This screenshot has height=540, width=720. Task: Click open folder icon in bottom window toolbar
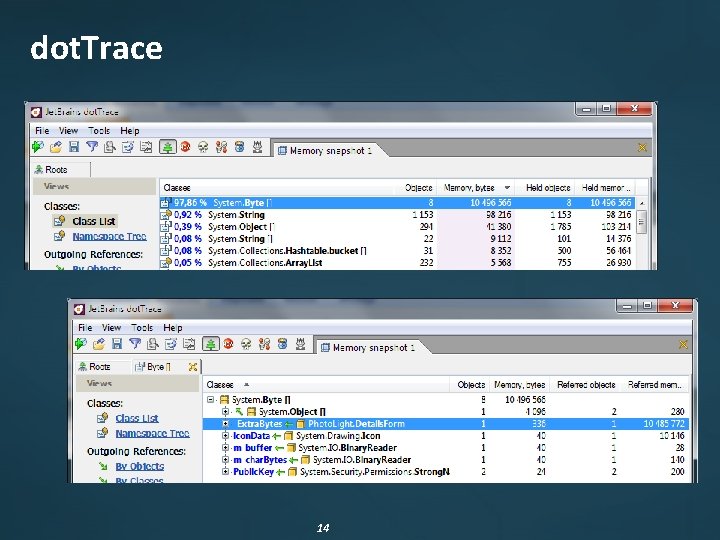click(x=99, y=343)
